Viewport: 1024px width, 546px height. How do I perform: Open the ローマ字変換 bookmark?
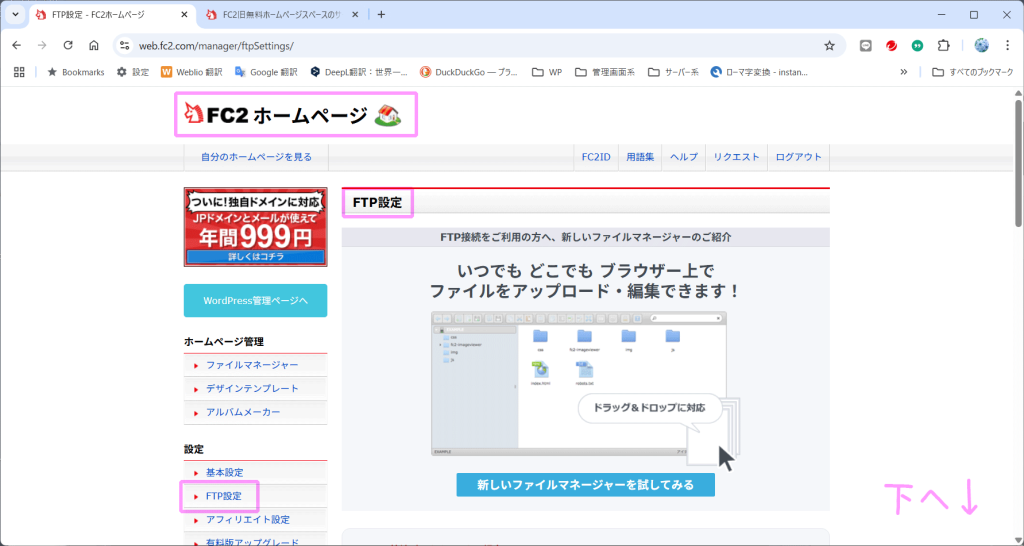coord(760,72)
